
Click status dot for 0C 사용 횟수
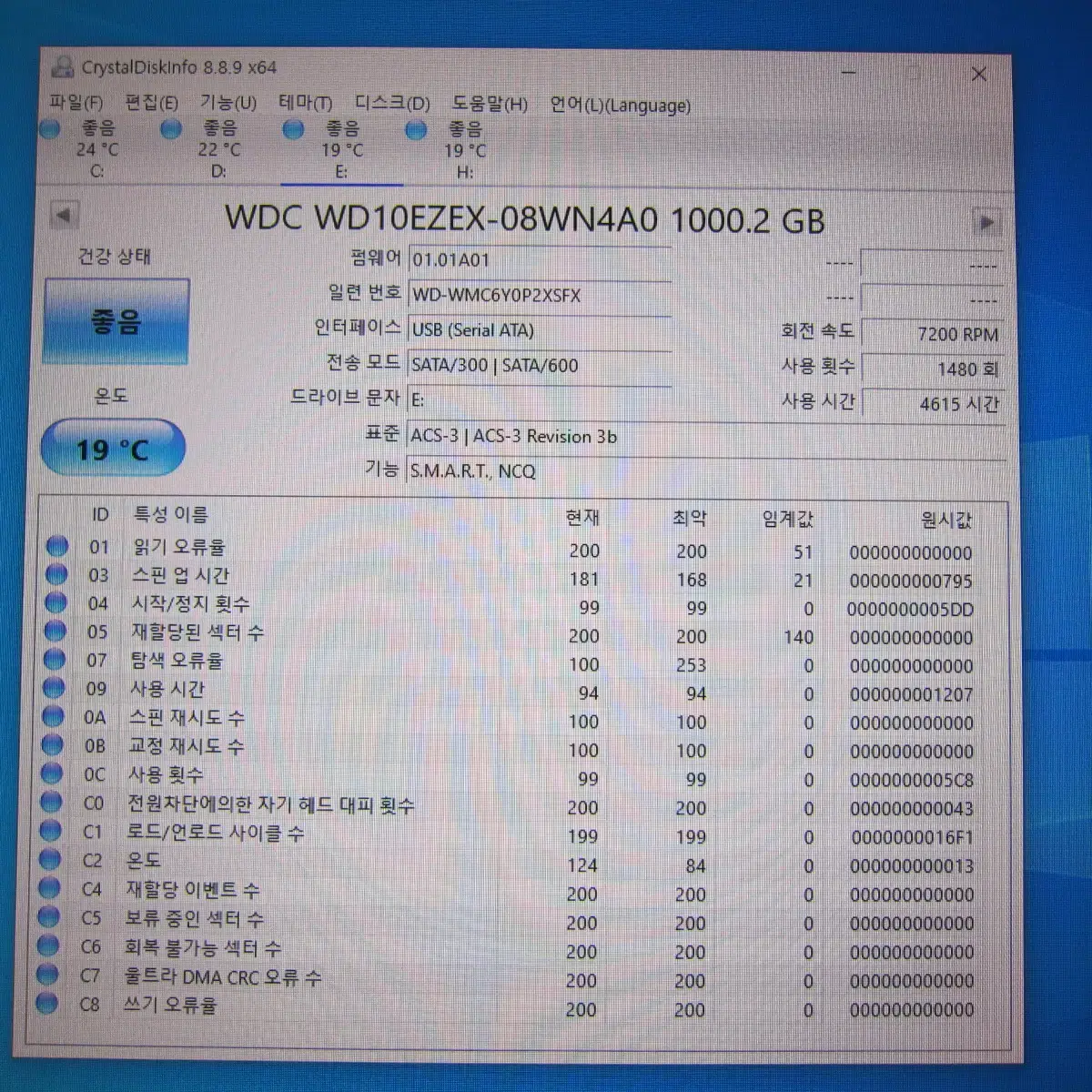52,773
